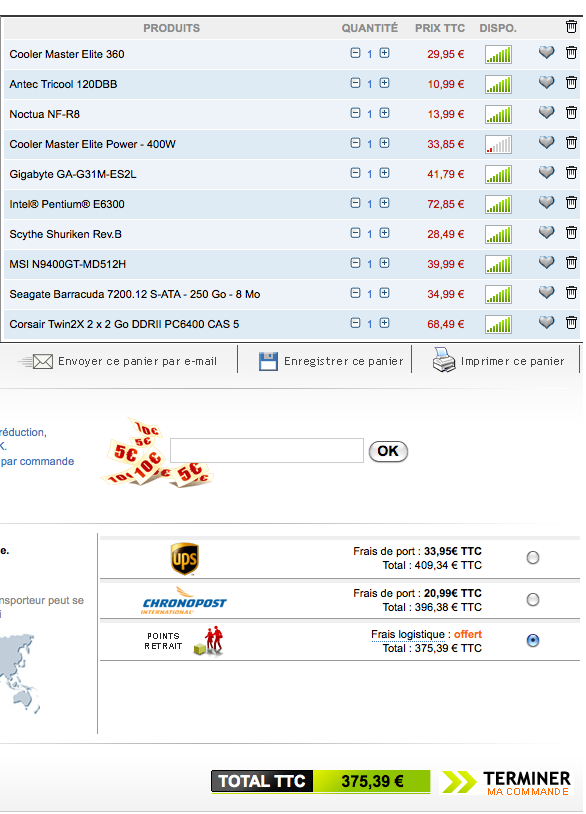Remove MSI N9400GT-MD512H with trash icon
This screenshot has height=814, width=586.
[x=571, y=263]
